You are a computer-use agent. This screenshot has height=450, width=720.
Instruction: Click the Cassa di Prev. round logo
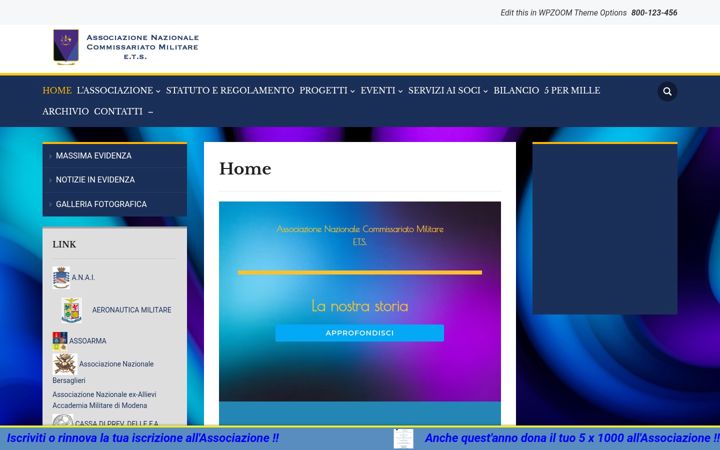click(x=63, y=420)
